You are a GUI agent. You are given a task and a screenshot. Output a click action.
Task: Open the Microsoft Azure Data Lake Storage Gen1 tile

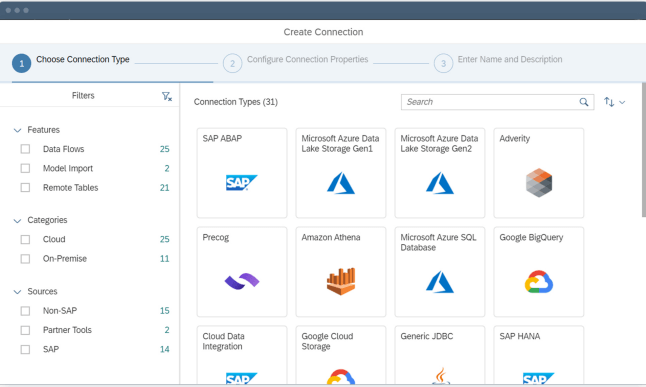[341, 173]
